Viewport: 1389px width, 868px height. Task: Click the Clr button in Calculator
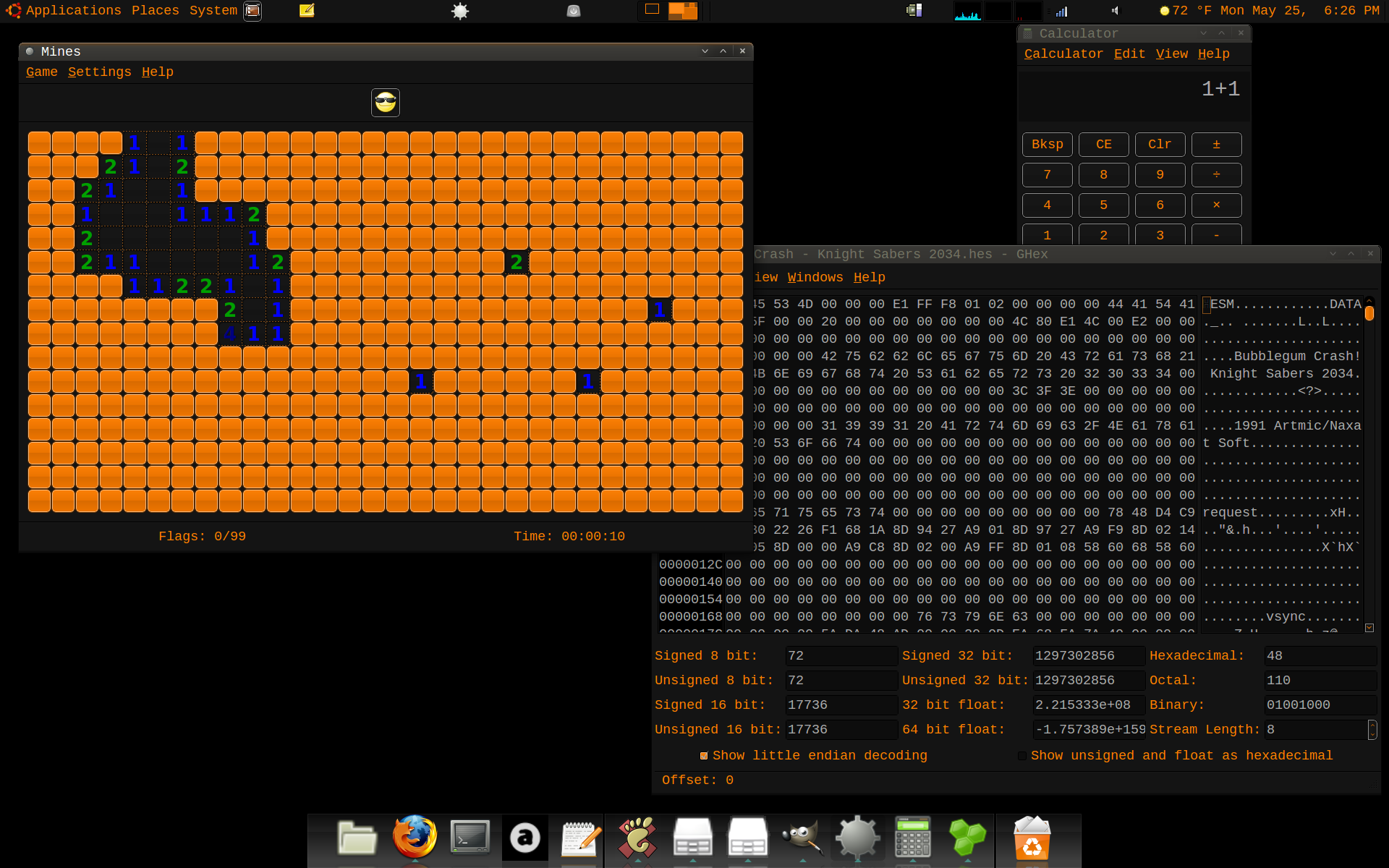coord(1160,145)
